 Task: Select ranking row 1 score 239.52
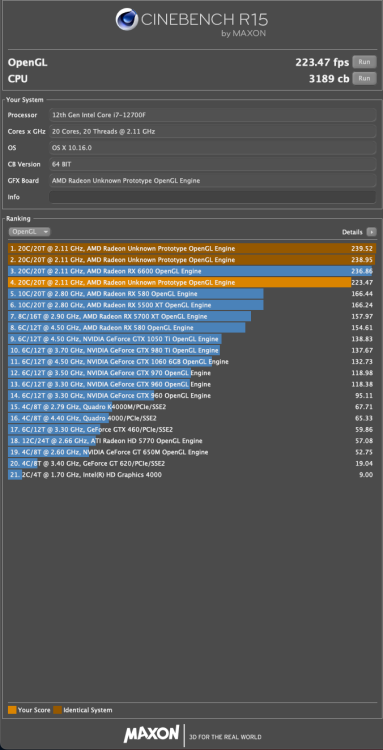pos(192,248)
